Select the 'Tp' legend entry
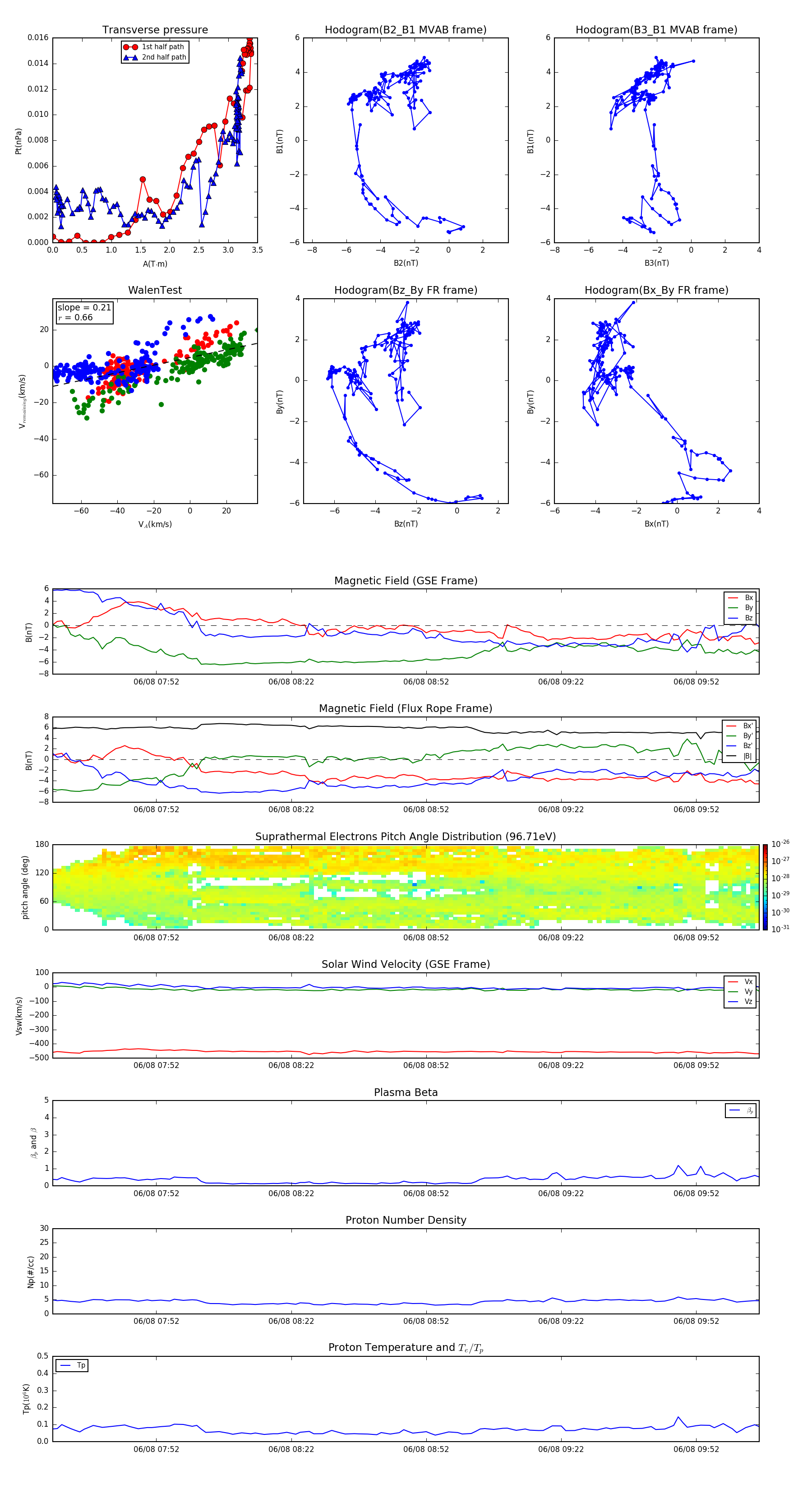This screenshot has height=1489, width=812. pyautogui.click(x=72, y=1365)
